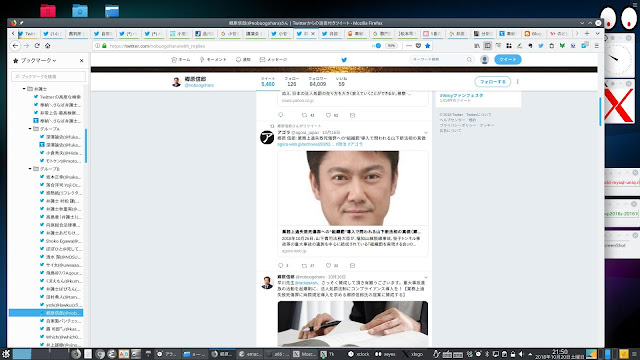Go back with browser back arrow
640x360 pixels.
pos(16,46)
